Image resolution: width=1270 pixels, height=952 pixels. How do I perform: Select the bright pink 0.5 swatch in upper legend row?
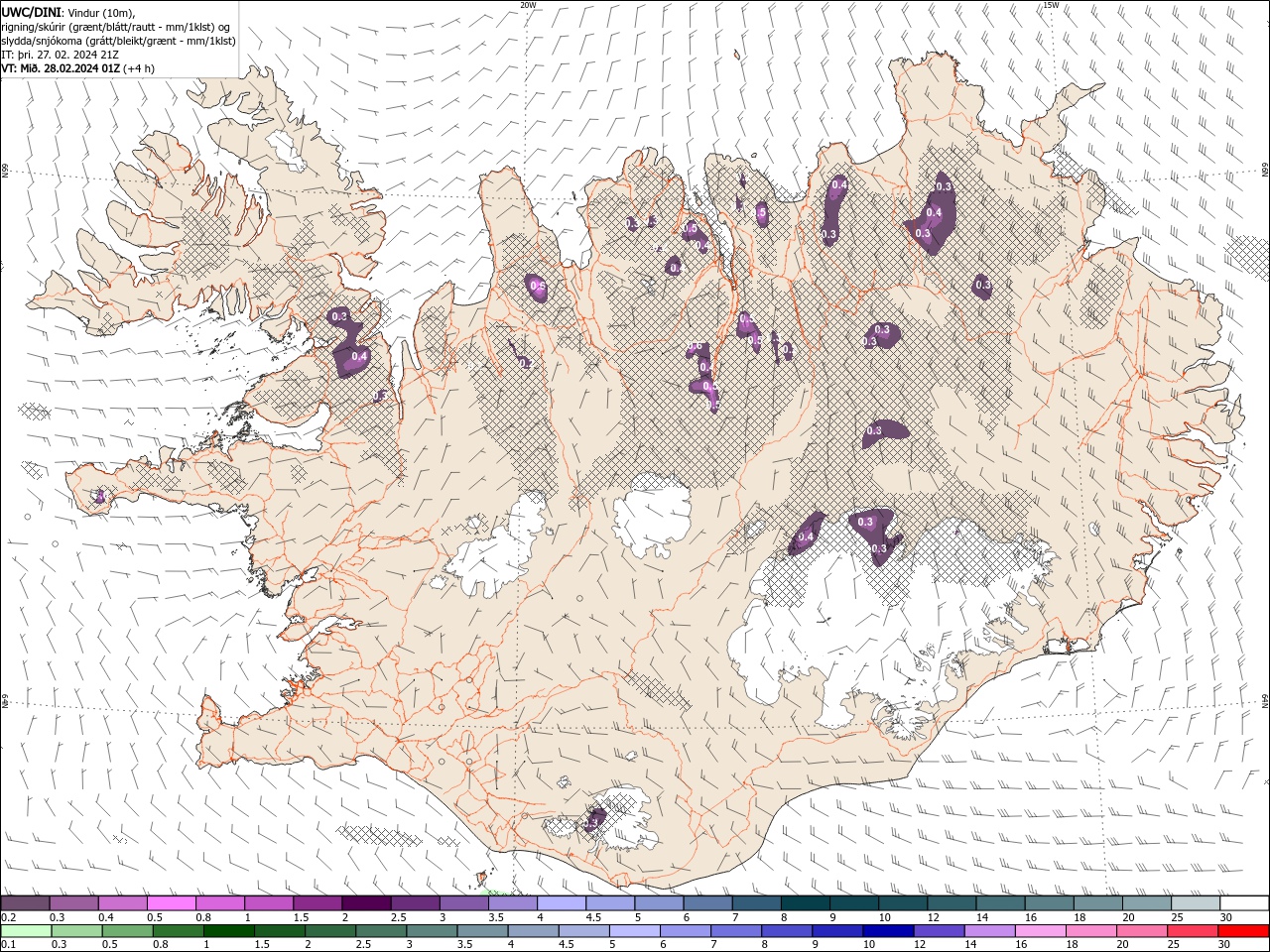(171, 903)
